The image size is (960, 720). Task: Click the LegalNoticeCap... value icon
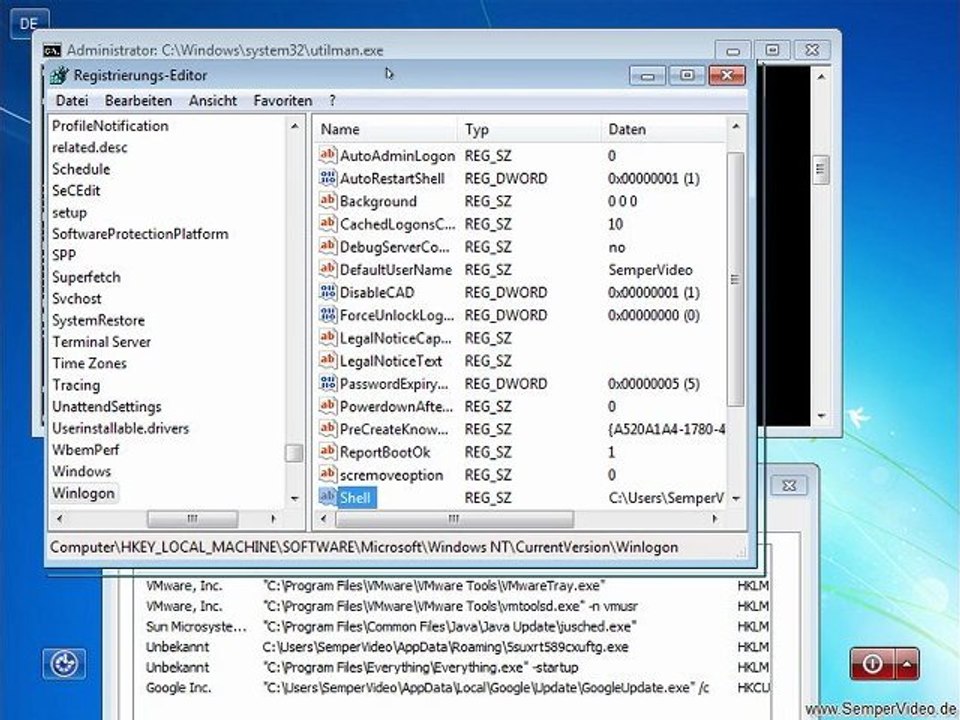(328, 337)
